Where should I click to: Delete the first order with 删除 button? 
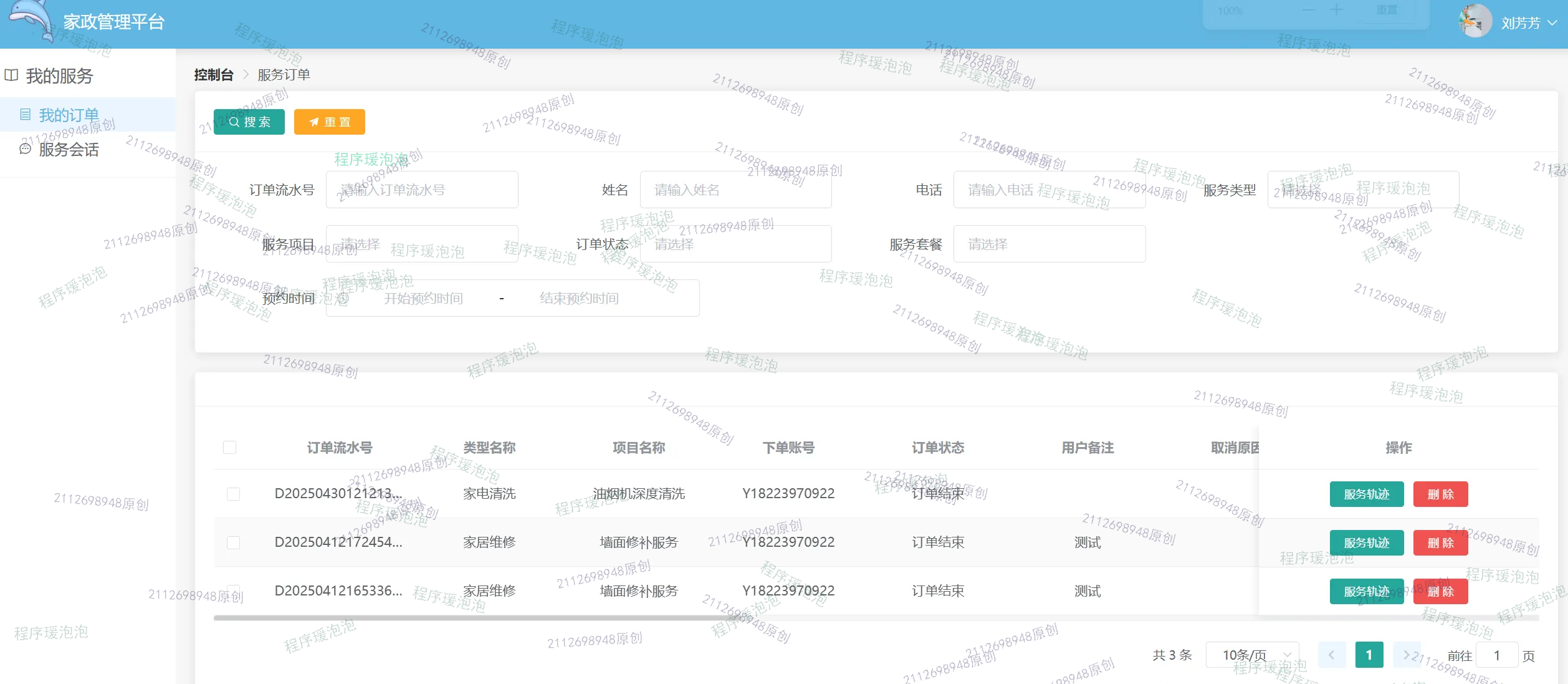[1440, 494]
